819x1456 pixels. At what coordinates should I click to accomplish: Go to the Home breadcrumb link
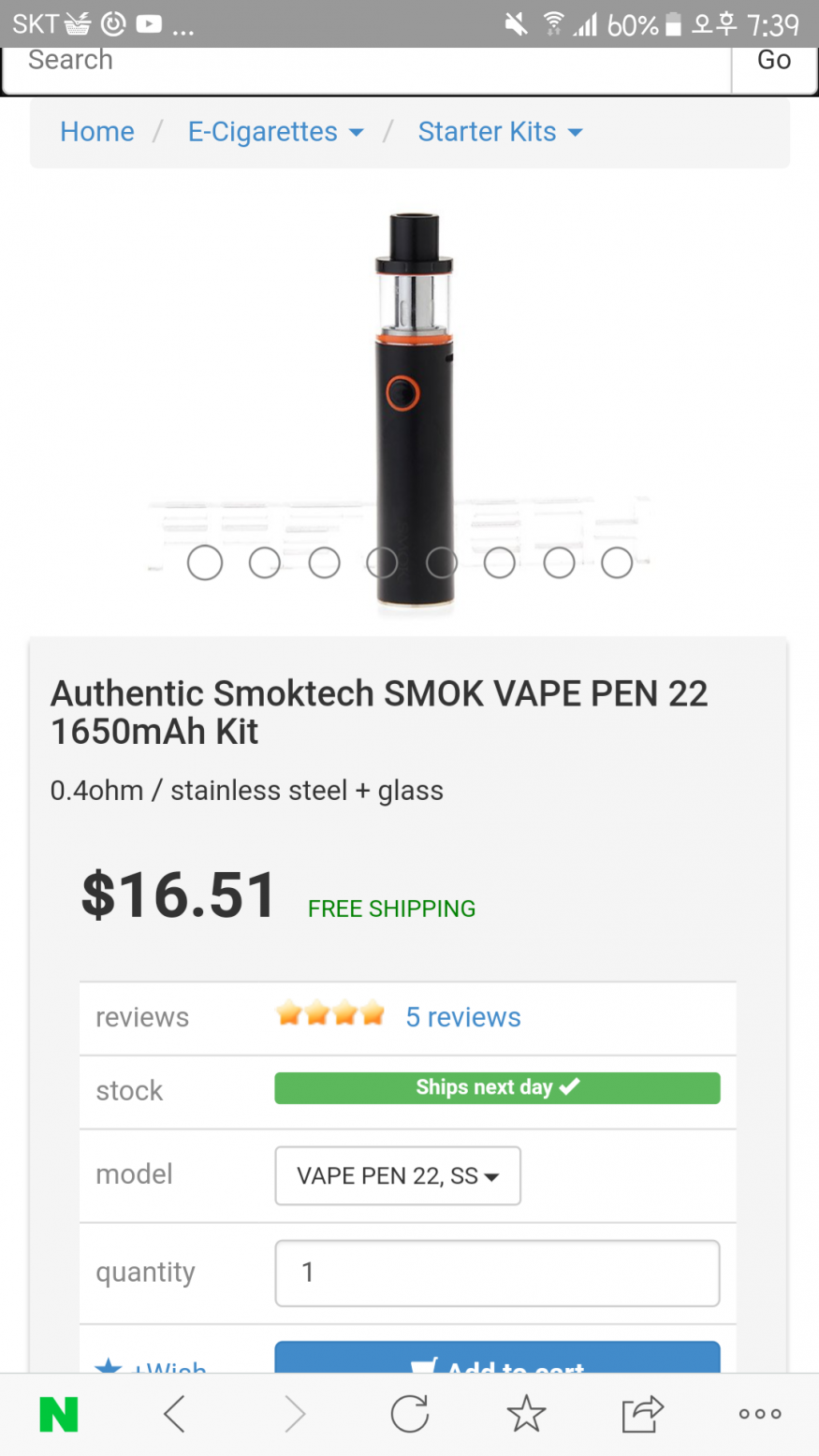pos(97,132)
